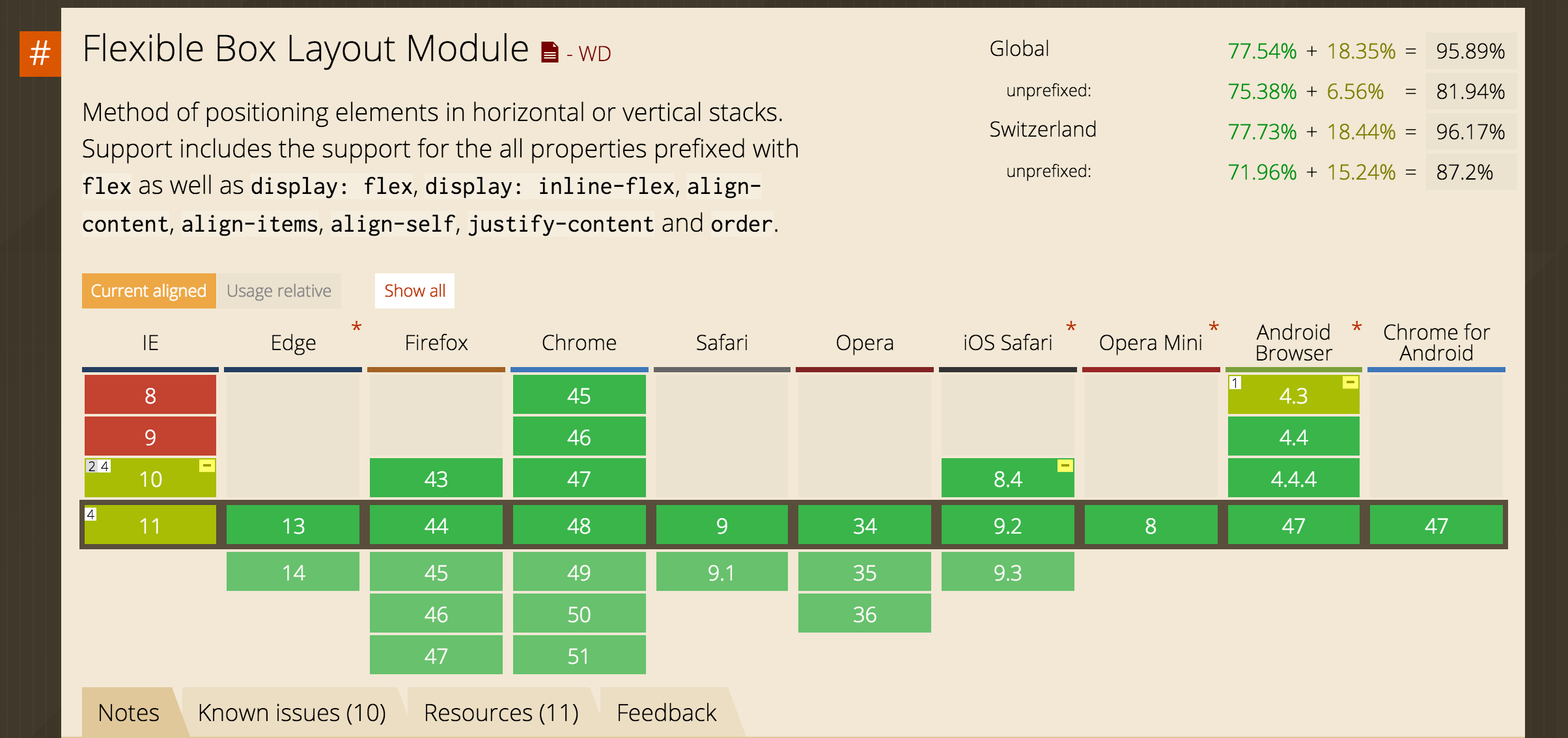The width and height of the screenshot is (1568, 738).
Task: Switch to Usage relative view
Action: click(279, 291)
